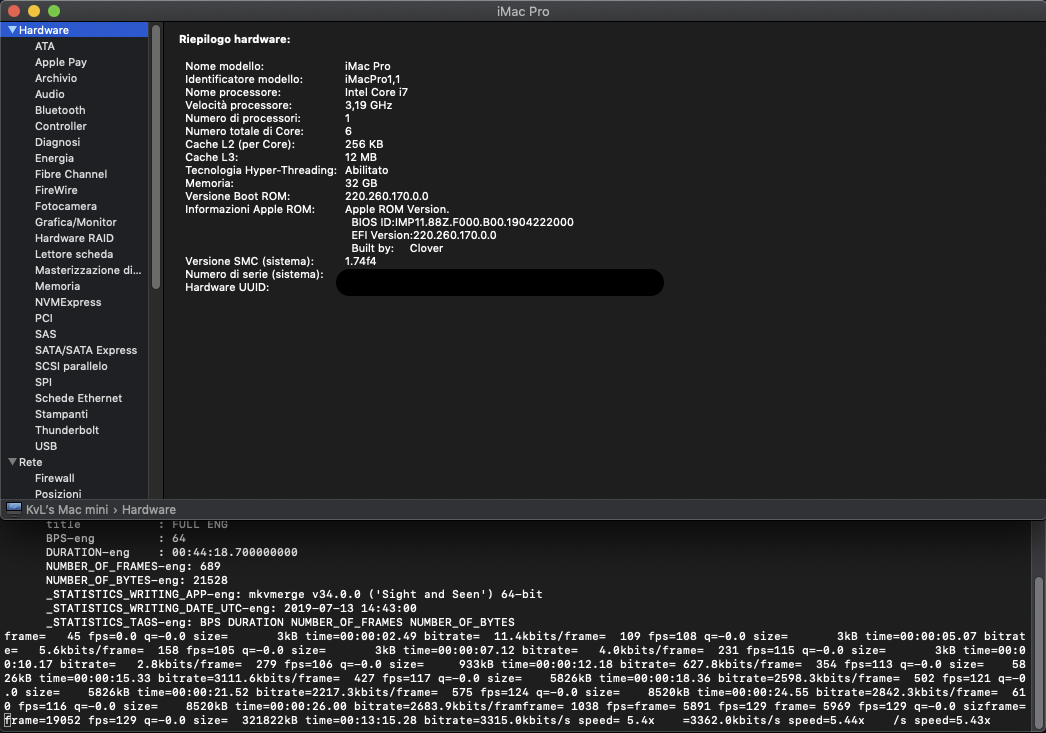Image resolution: width=1046 pixels, height=733 pixels.
Task: Click the 3,19 GHz processor speed
Action: coord(368,105)
